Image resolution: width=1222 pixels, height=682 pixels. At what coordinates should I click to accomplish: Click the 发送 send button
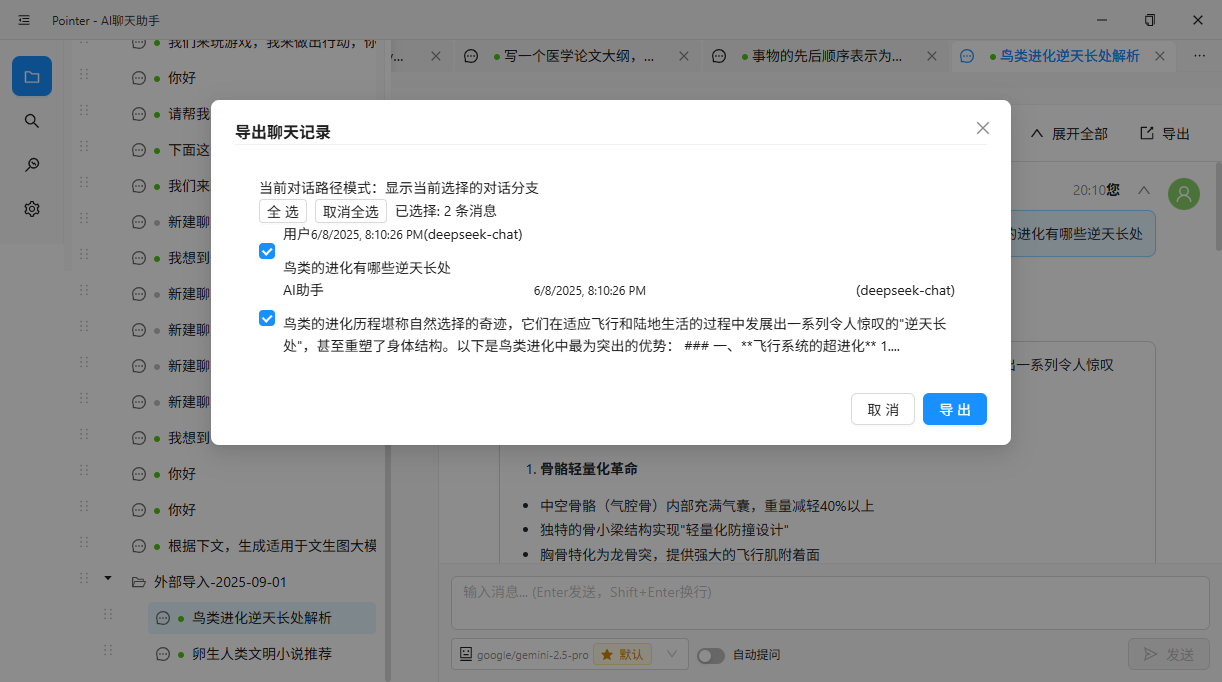1169,655
